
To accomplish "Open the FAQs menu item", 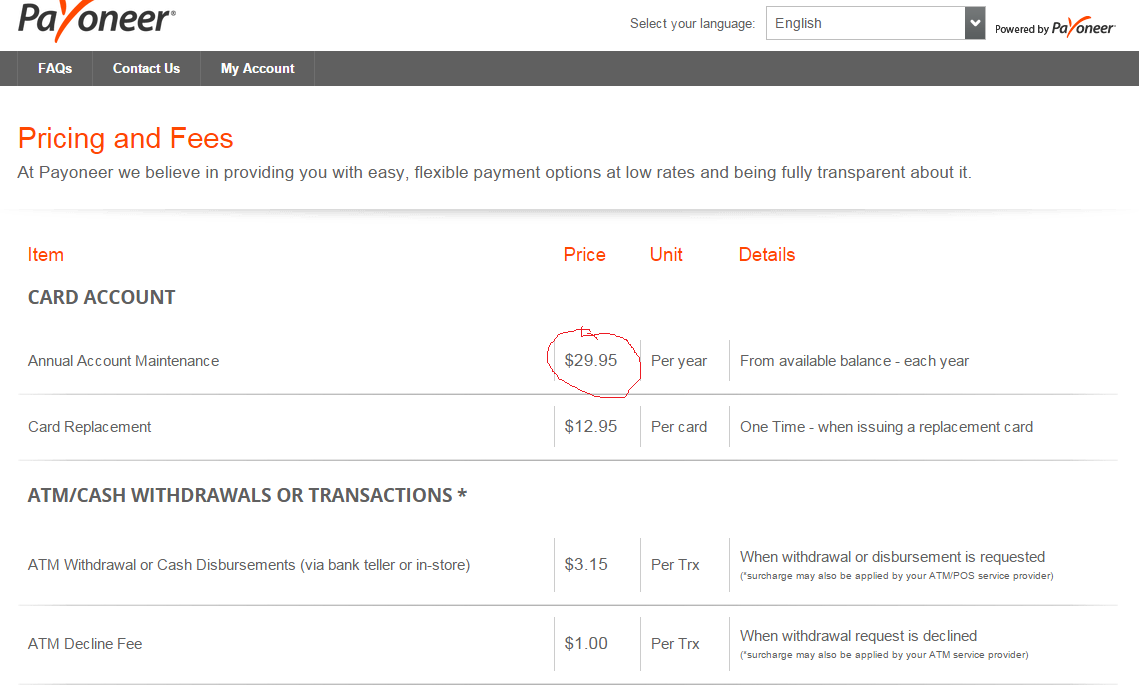I will tap(55, 69).
